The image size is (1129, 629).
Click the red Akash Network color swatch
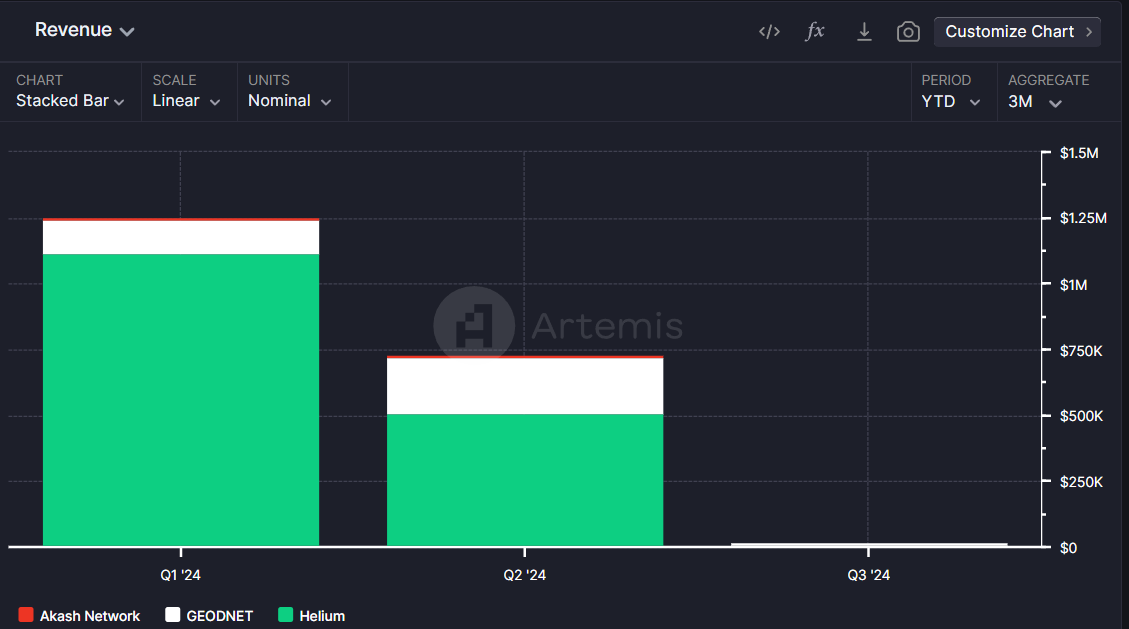[26, 615]
